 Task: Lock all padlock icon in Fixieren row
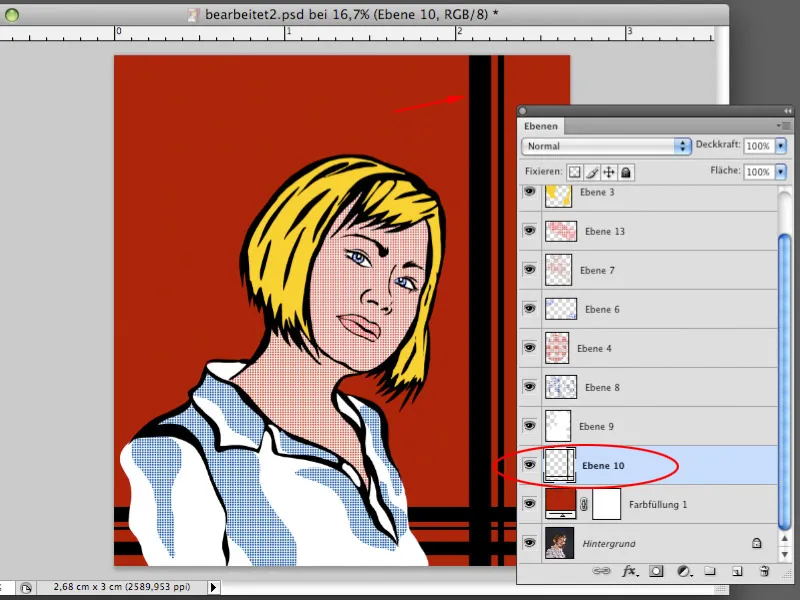pos(626,172)
